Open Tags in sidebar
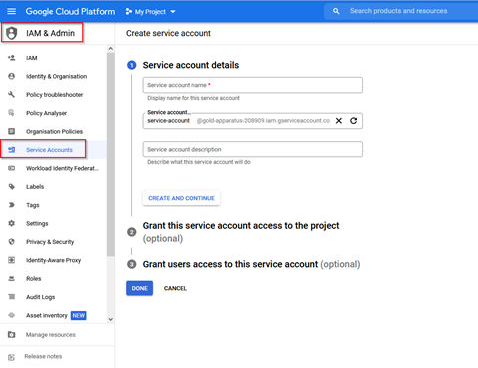Image resolution: width=478 pixels, height=368 pixels. tap(33, 205)
